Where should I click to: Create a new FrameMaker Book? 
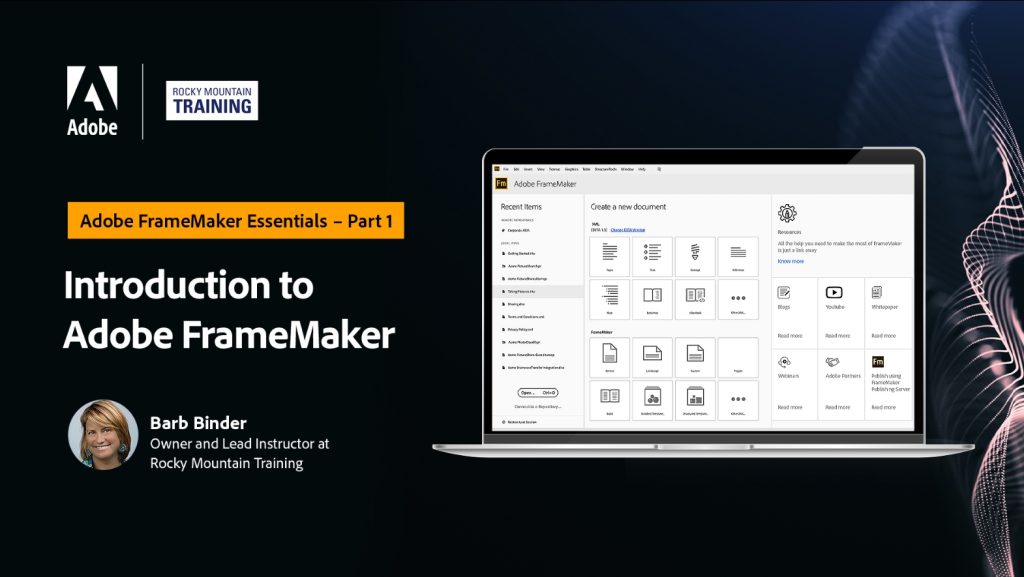[x=609, y=400]
